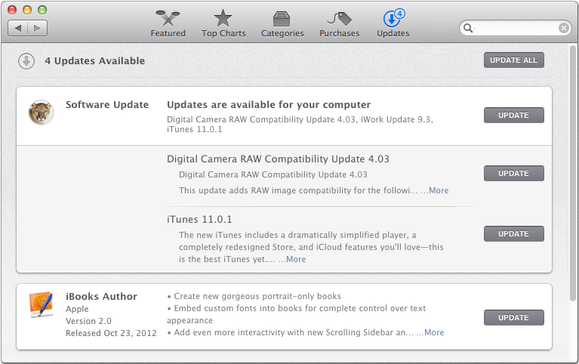Select the iBooks Author title
Viewport: 579px width, 364px height.
pyautogui.click(x=101, y=296)
